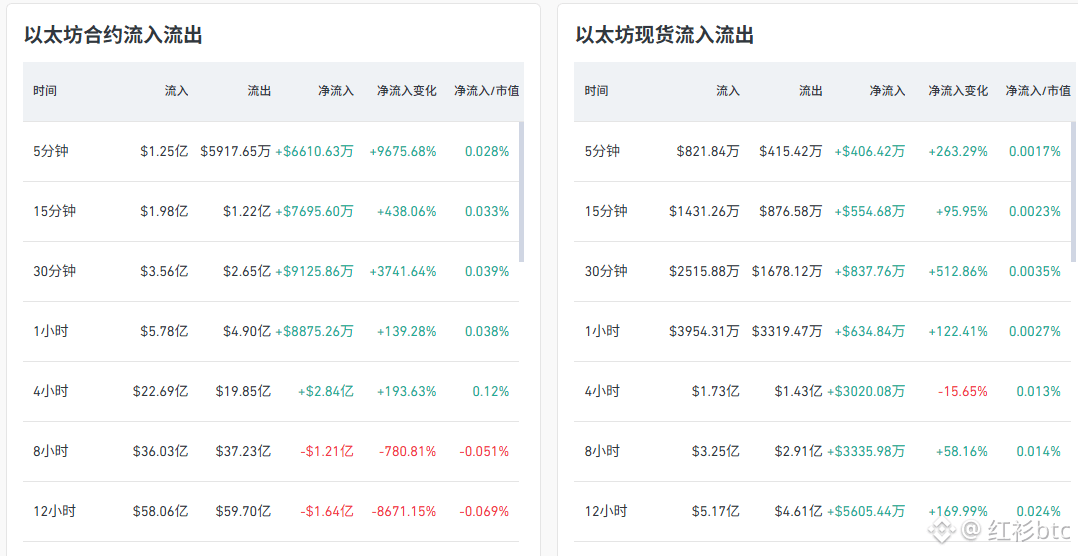Click the 30分钟 row label in 合约 table
The height and width of the screenshot is (556, 1078).
54,271
